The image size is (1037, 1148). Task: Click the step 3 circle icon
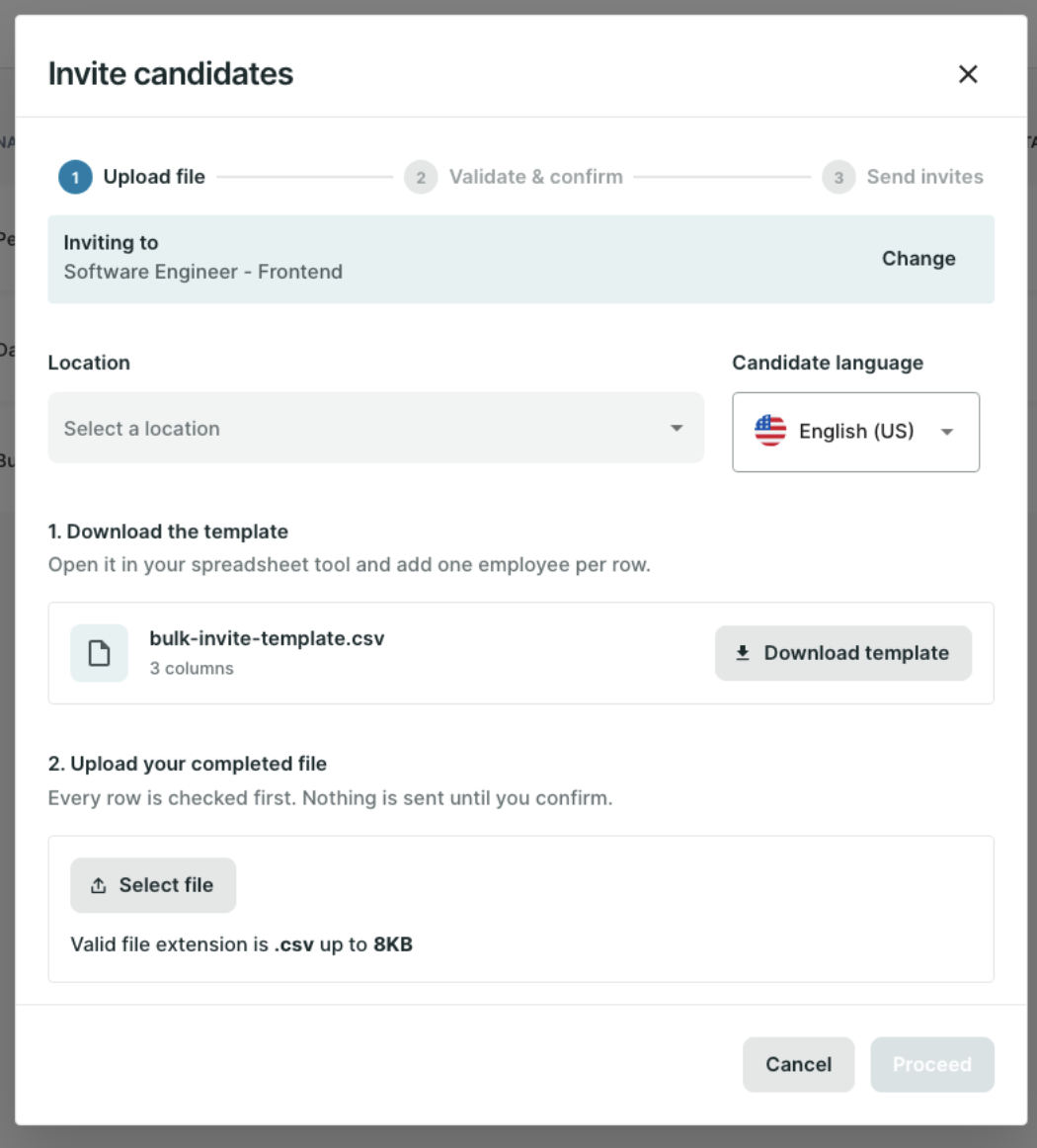(x=838, y=177)
